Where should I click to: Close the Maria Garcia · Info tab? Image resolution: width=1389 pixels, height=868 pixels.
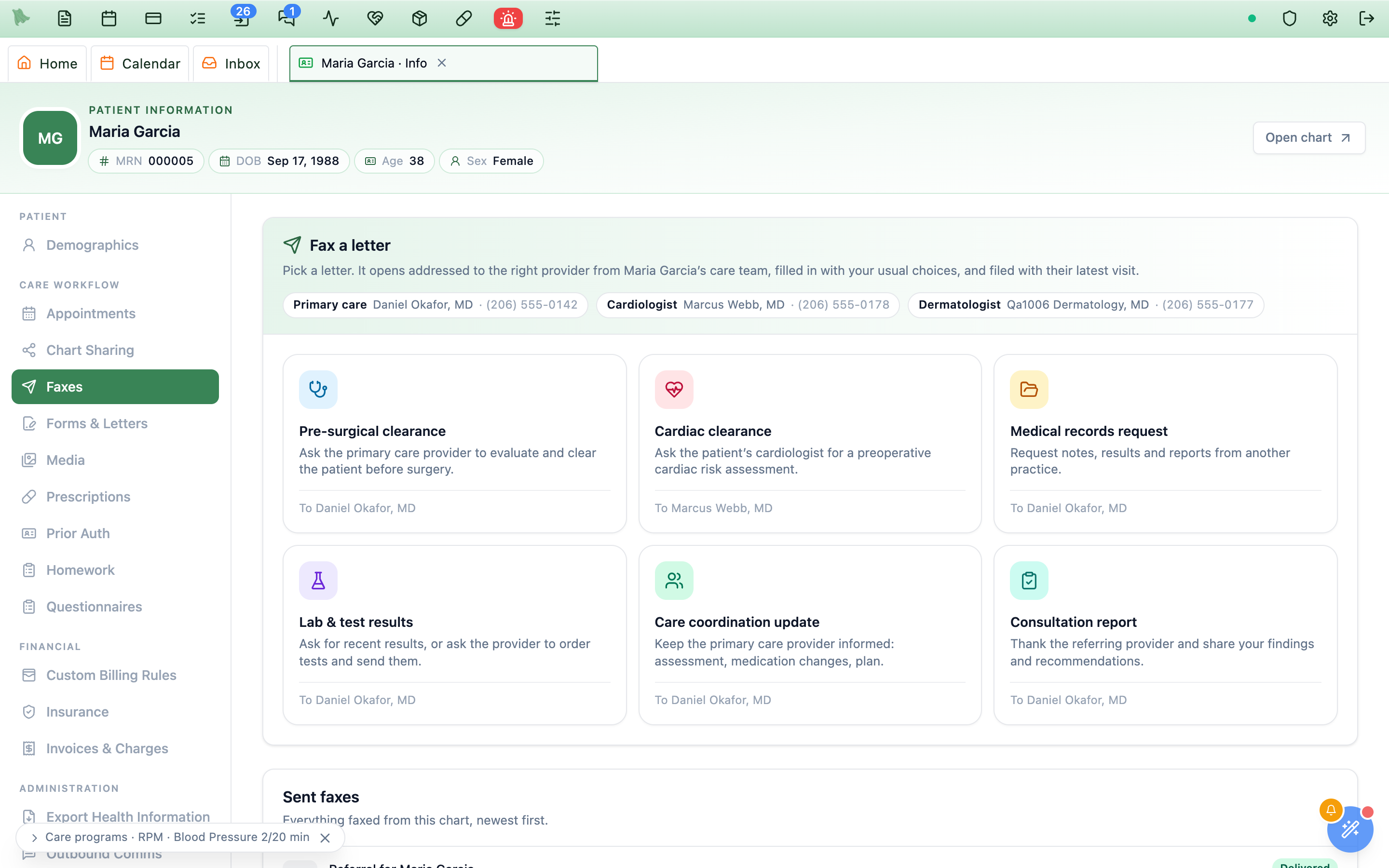442,63
